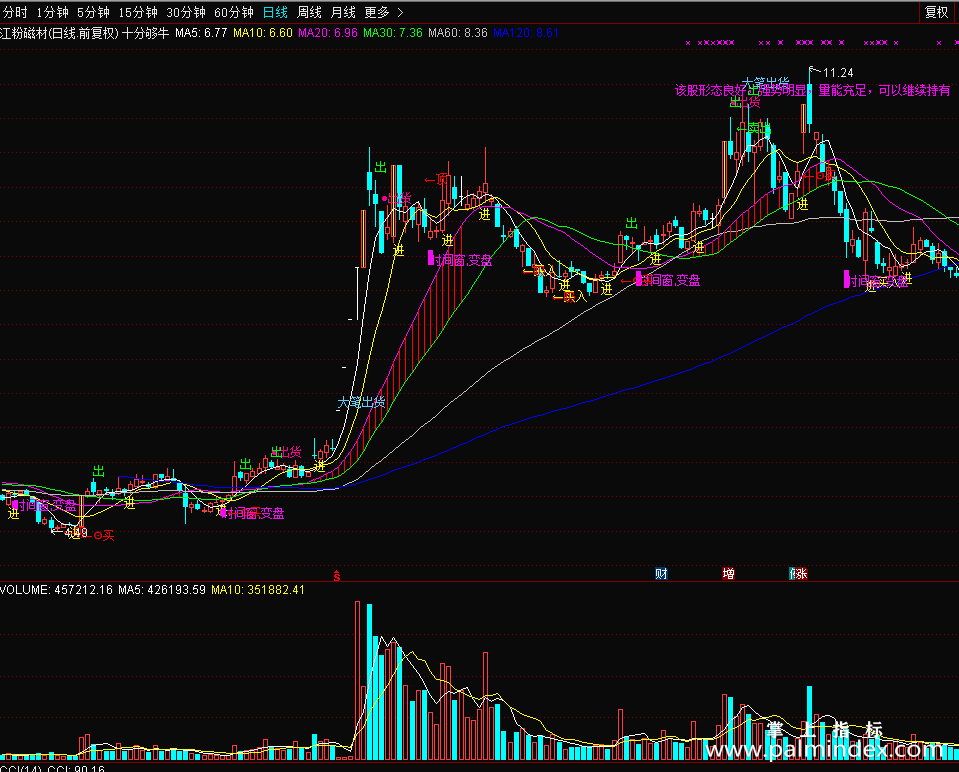Image resolution: width=959 pixels, height=772 pixels.
Task: Click the MA20: 6.96 indicator label
Action: click(328, 33)
